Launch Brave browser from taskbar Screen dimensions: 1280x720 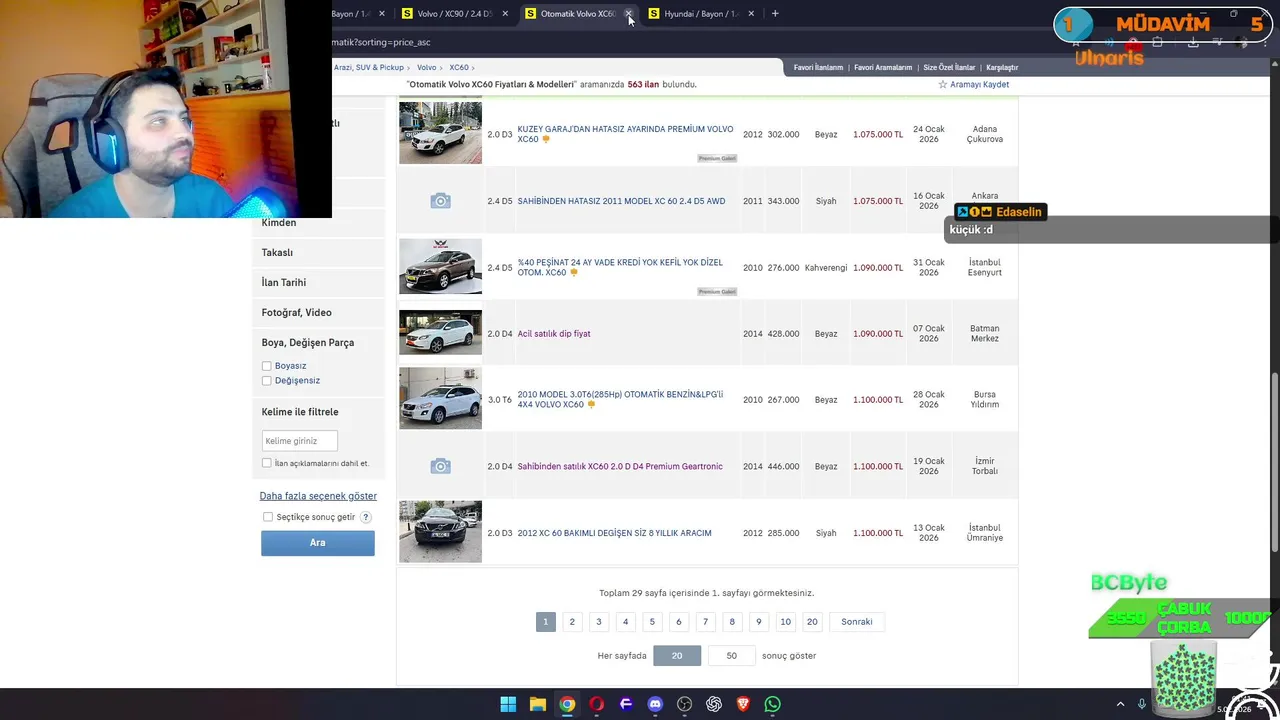(743, 704)
